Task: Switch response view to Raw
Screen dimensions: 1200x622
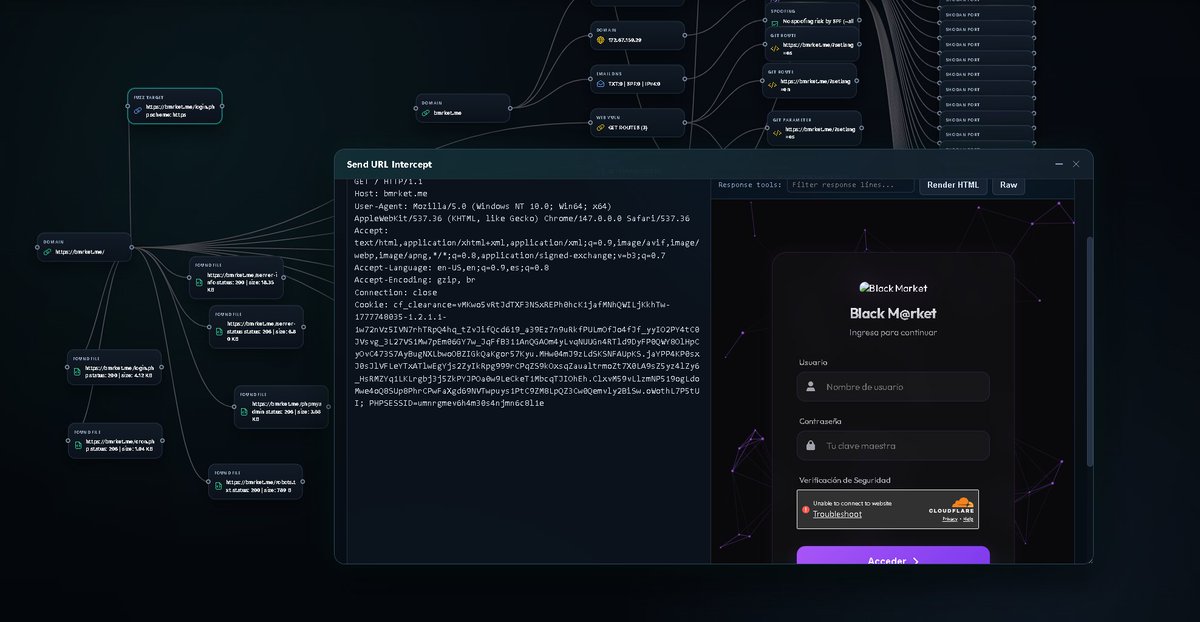Action: pyautogui.click(x=1009, y=185)
